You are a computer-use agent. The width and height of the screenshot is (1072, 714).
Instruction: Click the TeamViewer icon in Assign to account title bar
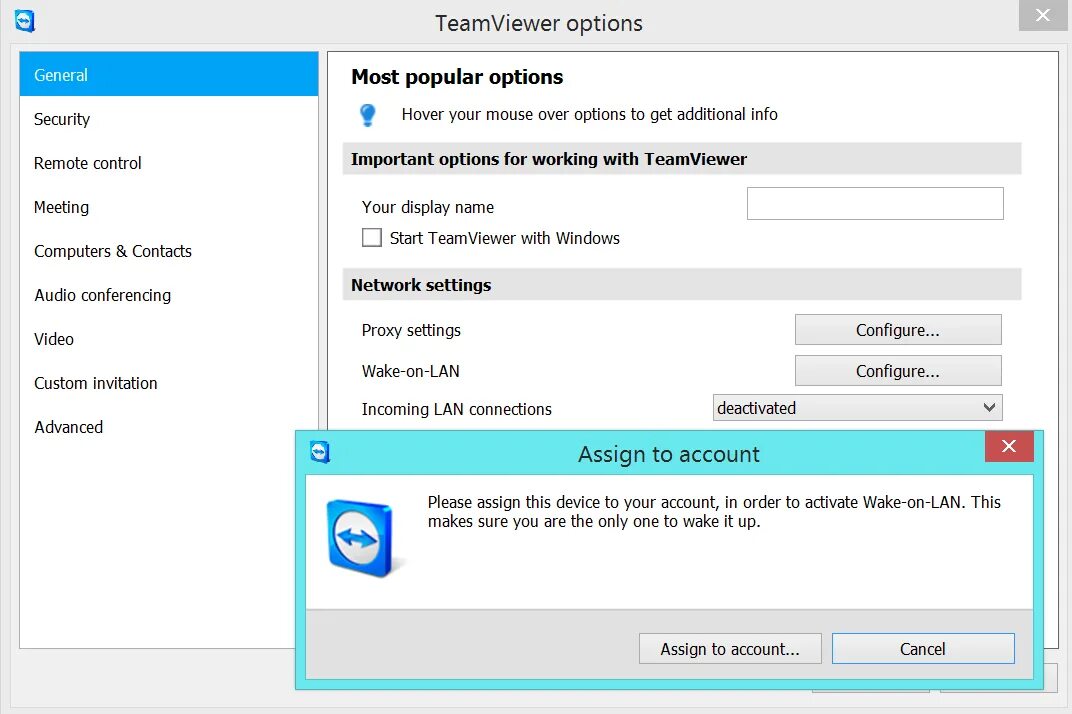tap(319, 452)
